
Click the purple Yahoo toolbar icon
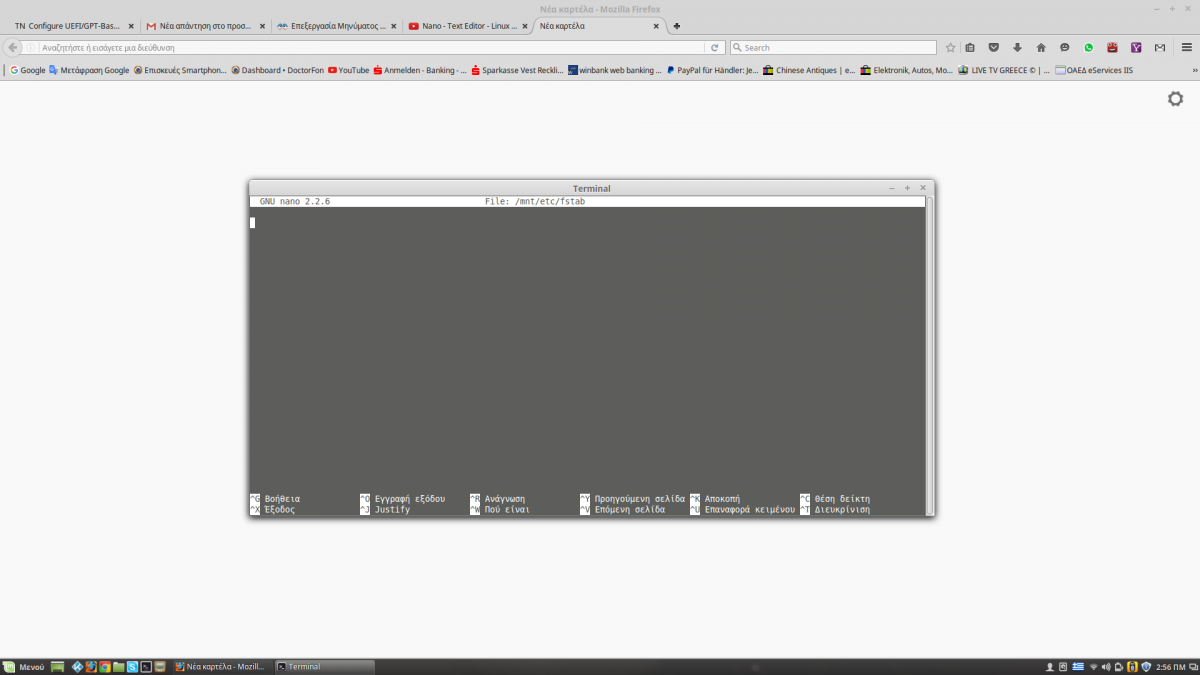pos(1136,47)
